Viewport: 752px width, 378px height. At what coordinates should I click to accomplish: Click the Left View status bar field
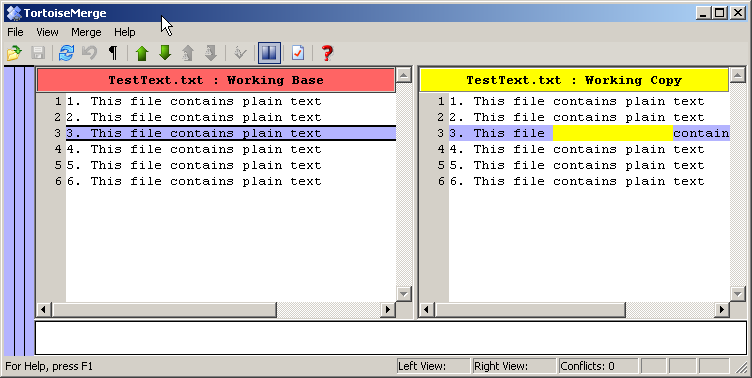[x=434, y=366]
